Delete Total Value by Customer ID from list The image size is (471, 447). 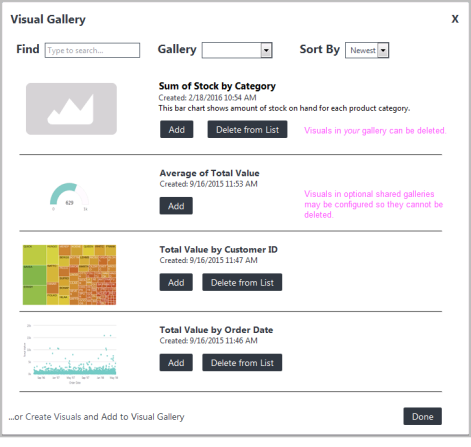click(x=242, y=282)
